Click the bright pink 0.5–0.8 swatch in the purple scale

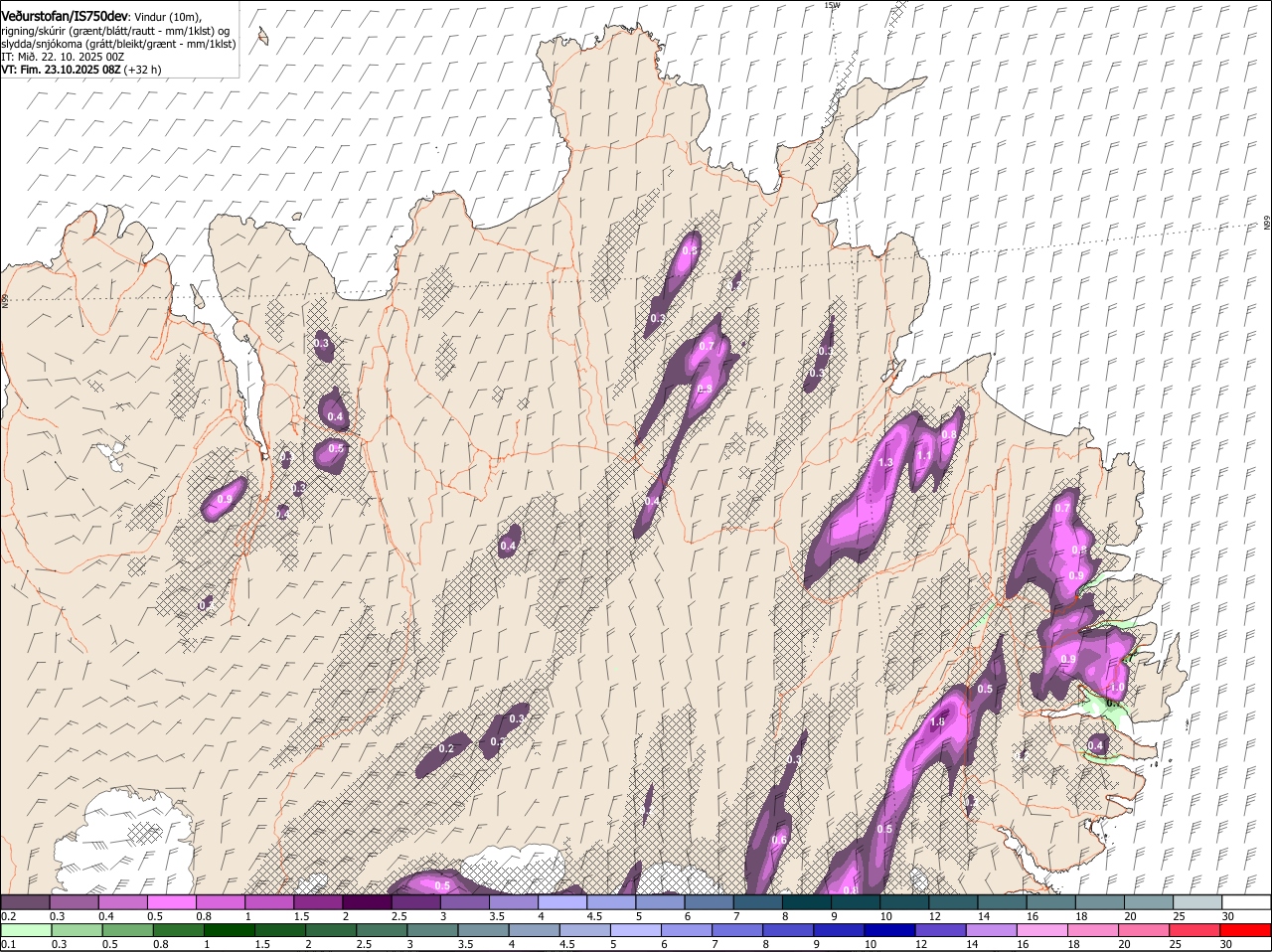tap(171, 902)
